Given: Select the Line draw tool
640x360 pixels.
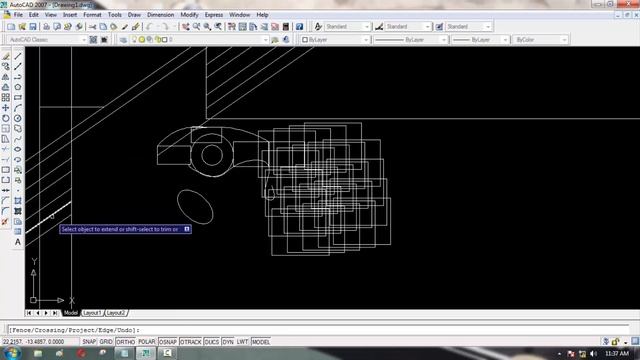Looking at the screenshot, I should coord(18,56).
